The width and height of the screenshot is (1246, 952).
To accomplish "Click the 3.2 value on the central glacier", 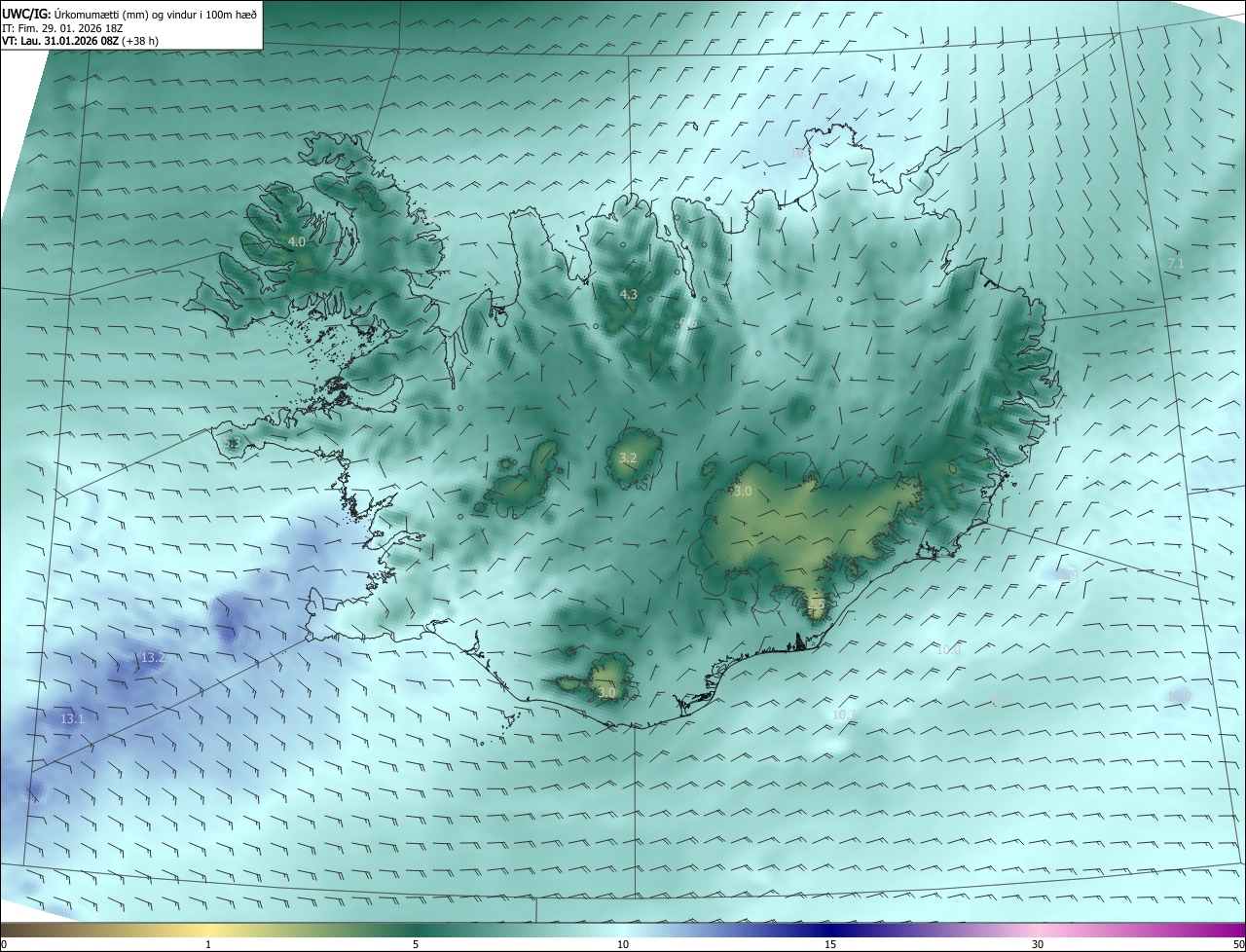I will pyautogui.click(x=628, y=458).
